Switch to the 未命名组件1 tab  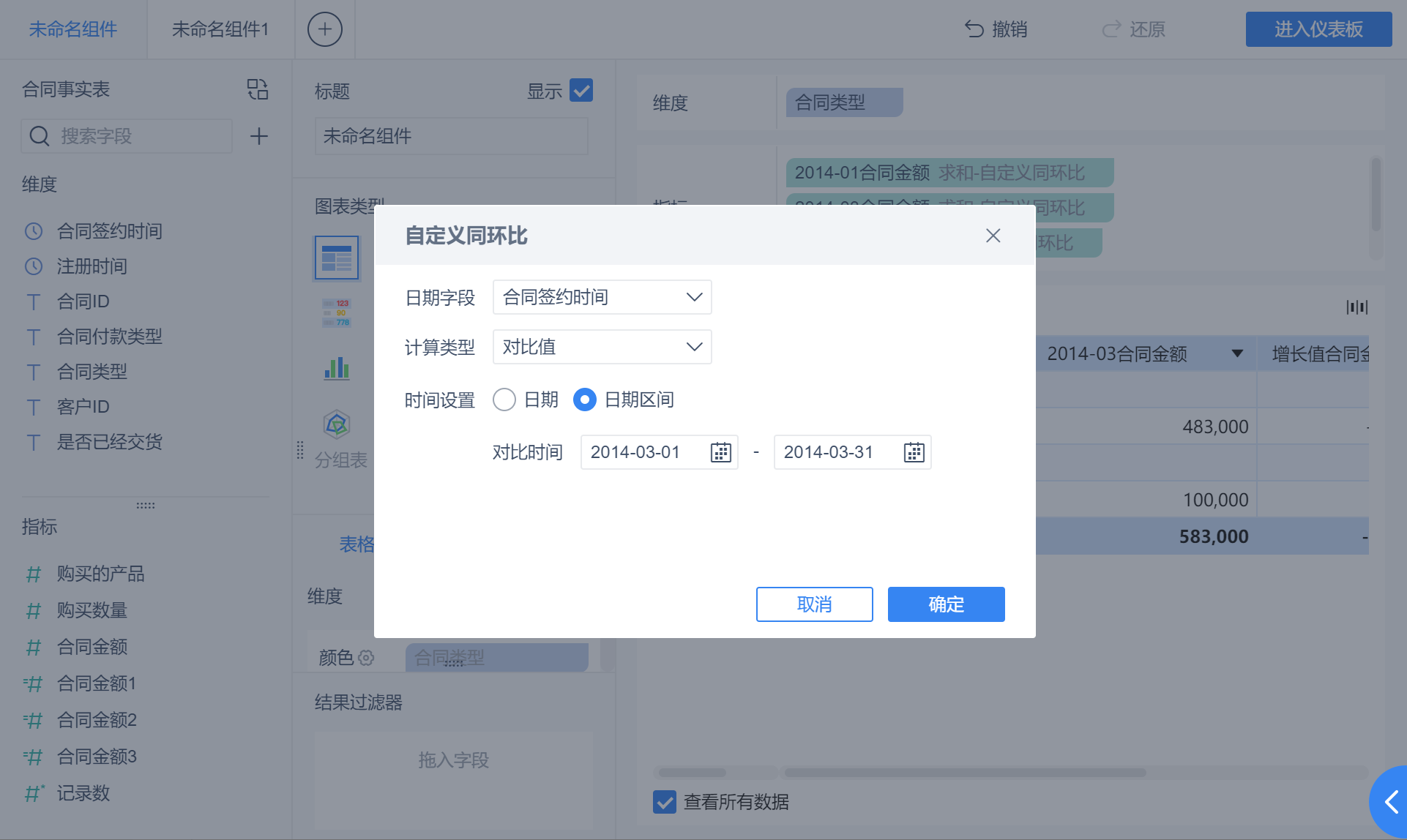tap(220, 29)
